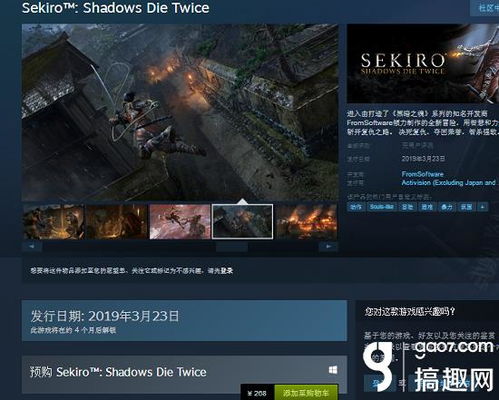This screenshot has width=499, height=400.
Task: Click the login link in the wishlist notice
Action: click(226, 271)
